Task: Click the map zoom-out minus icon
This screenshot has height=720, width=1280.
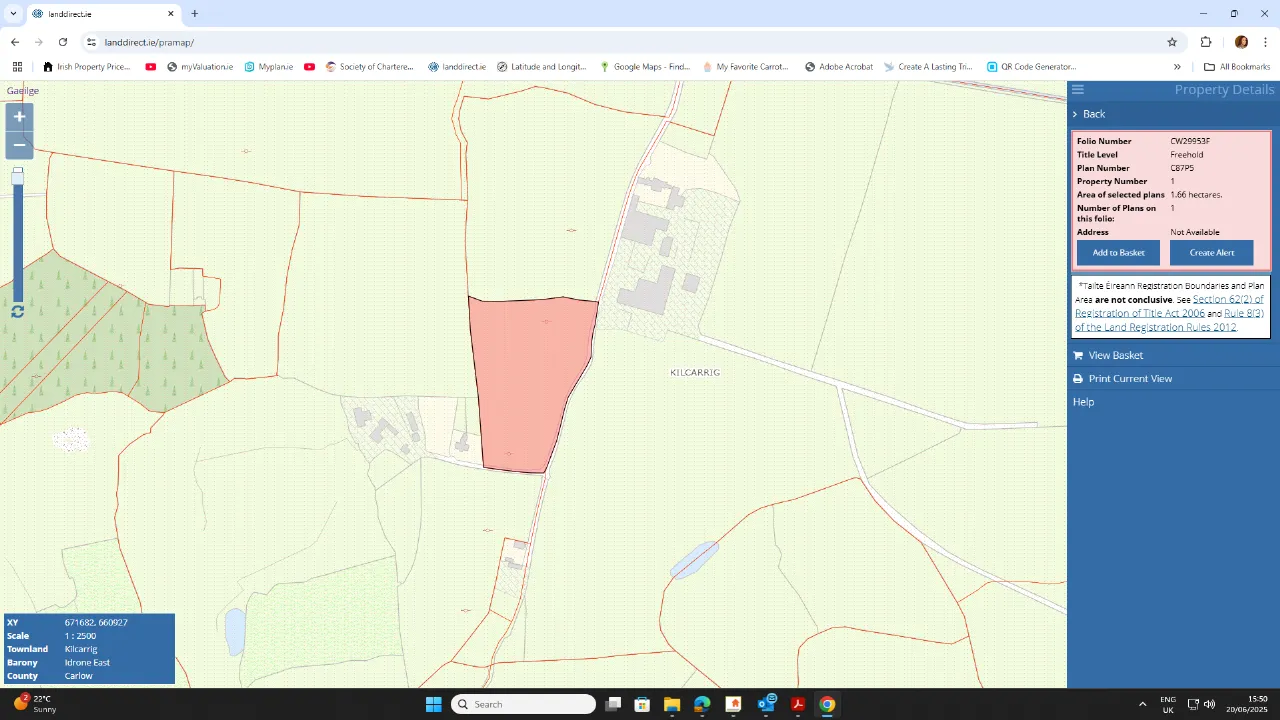Action: (x=18, y=145)
